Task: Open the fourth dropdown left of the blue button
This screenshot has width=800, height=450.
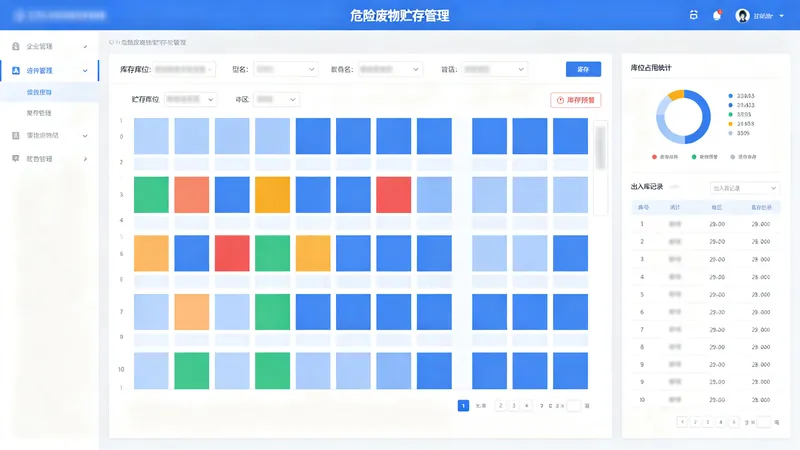Action: click(494, 69)
